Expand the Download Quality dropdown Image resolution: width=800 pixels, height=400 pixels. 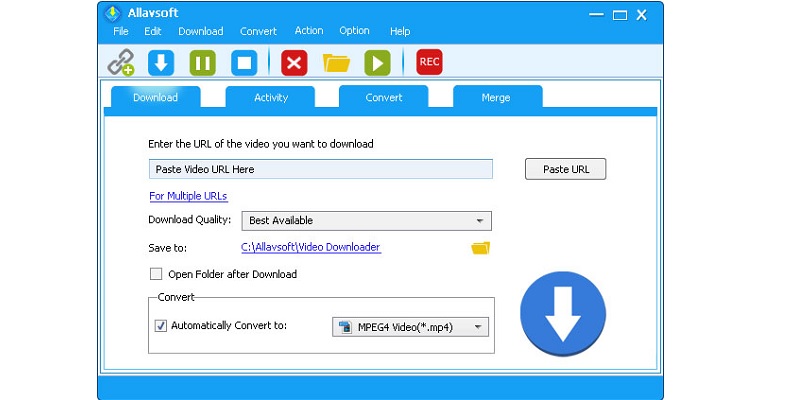tap(366, 221)
